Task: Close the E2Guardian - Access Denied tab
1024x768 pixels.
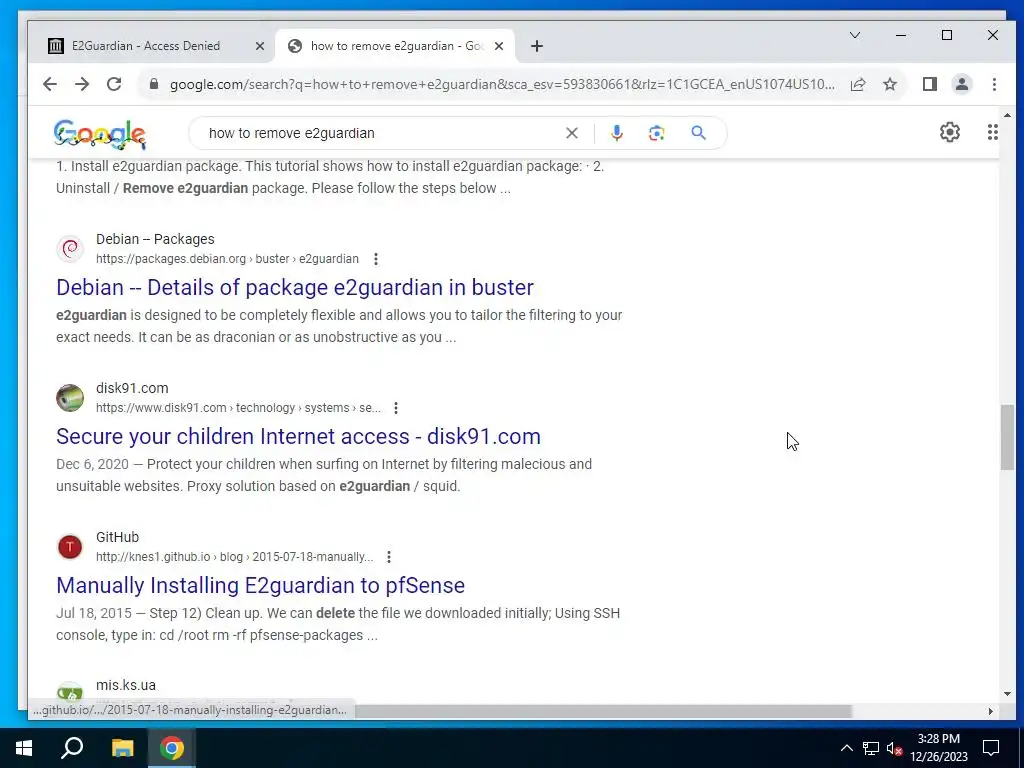Action: coord(259,46)
